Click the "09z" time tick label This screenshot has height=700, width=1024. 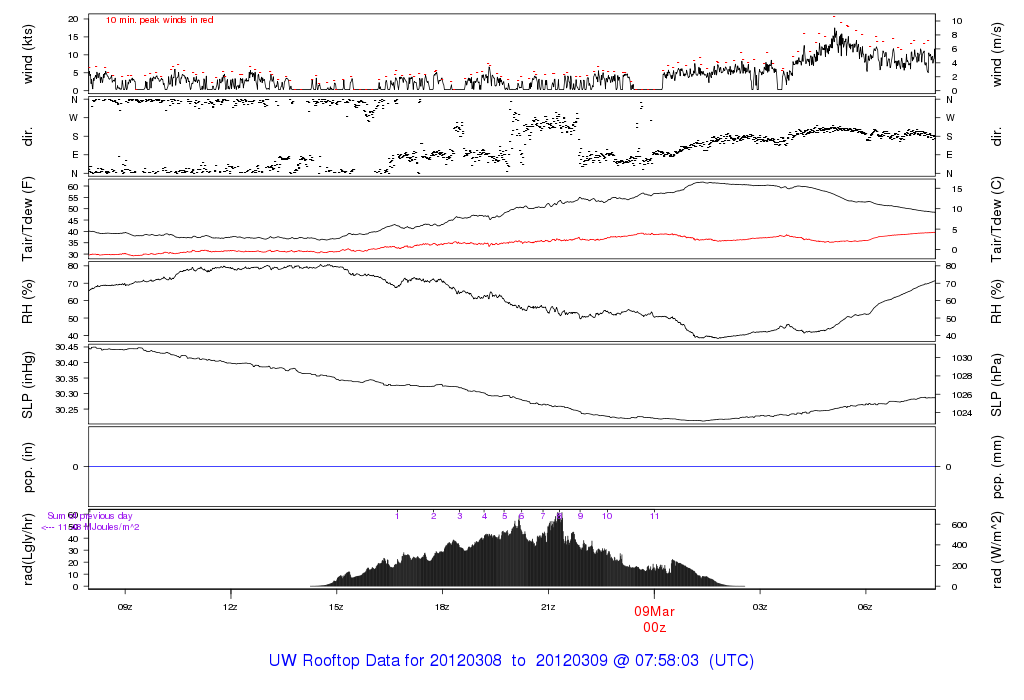(x=125, y=607)
